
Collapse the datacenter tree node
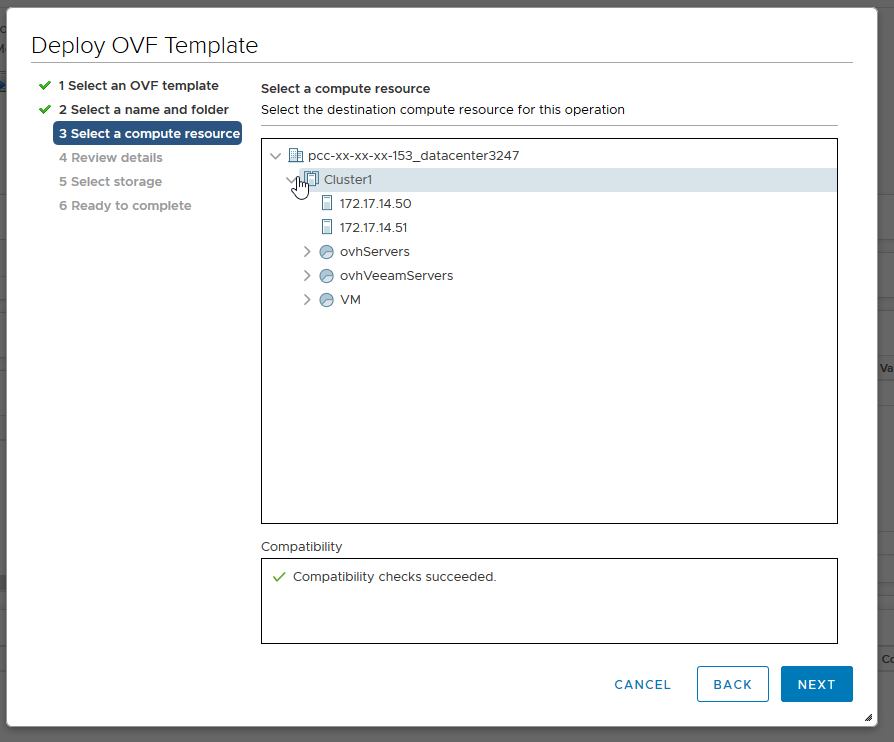[276, 156]
